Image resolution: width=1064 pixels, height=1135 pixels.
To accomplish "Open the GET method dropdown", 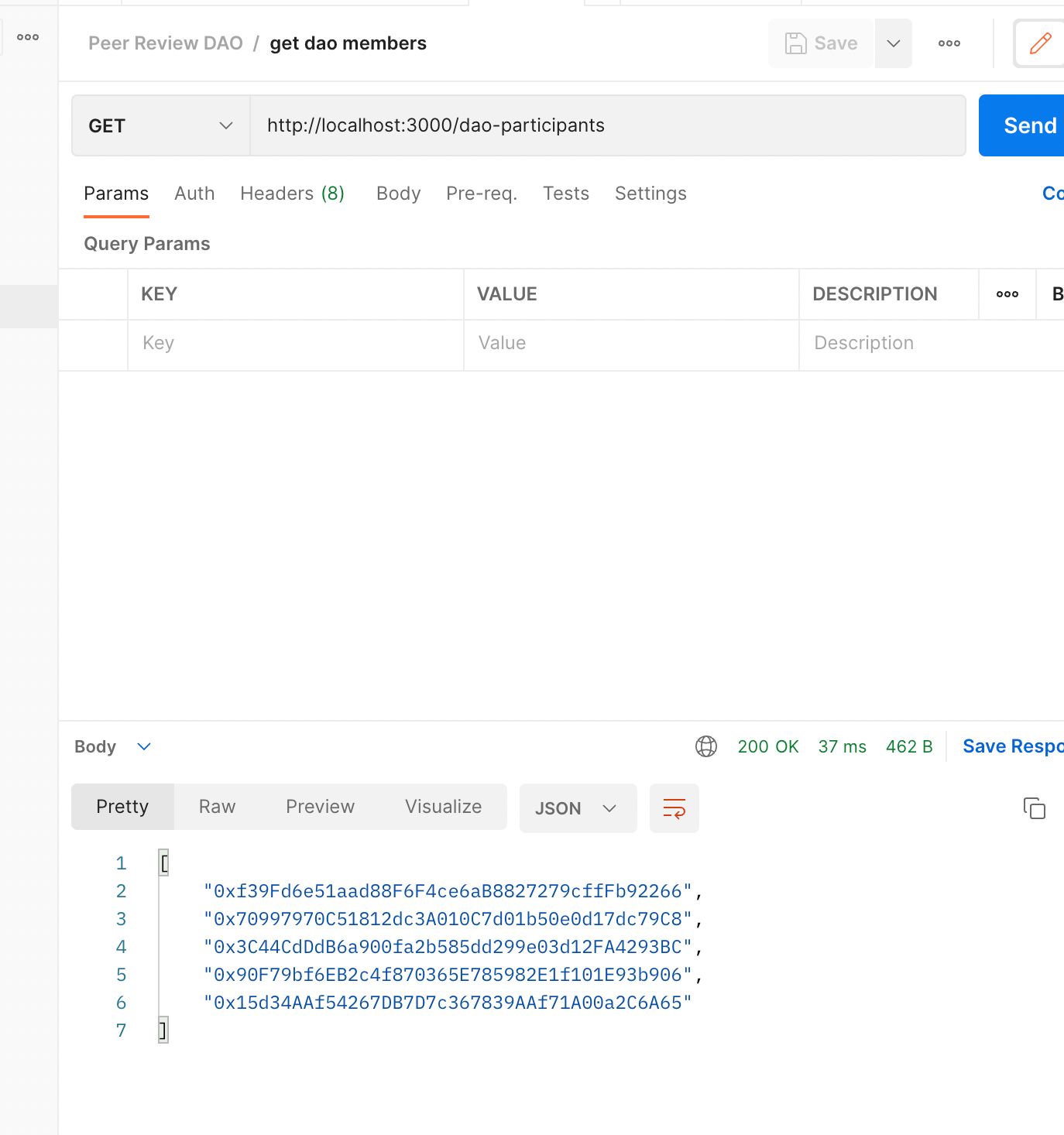I will coord(161,125).
